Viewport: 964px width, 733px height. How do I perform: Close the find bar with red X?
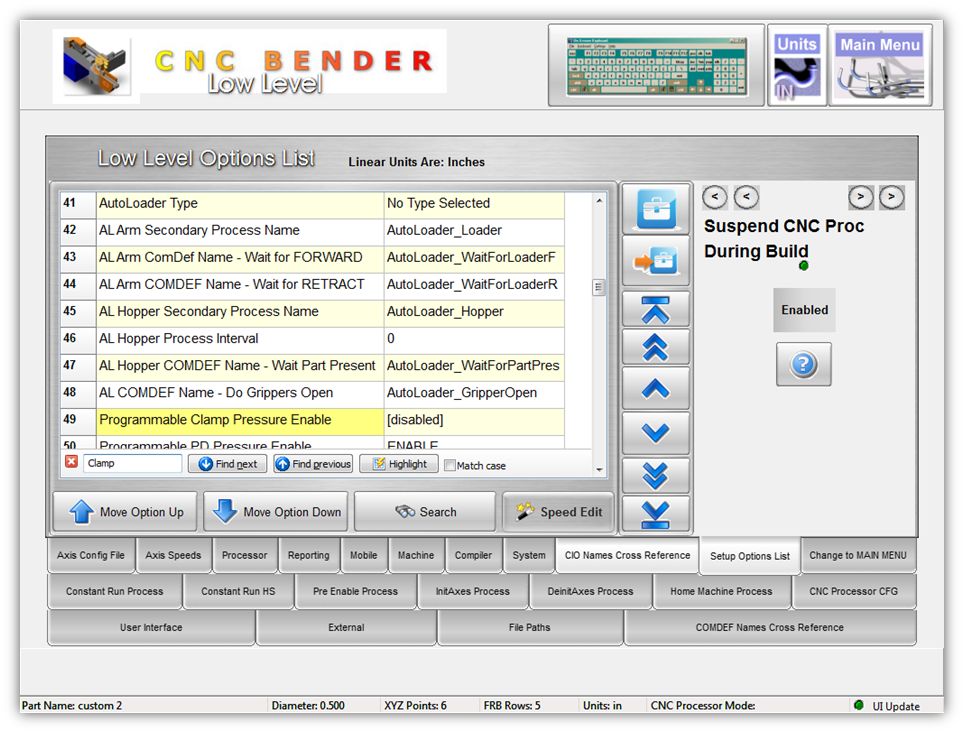pos(71,462)
